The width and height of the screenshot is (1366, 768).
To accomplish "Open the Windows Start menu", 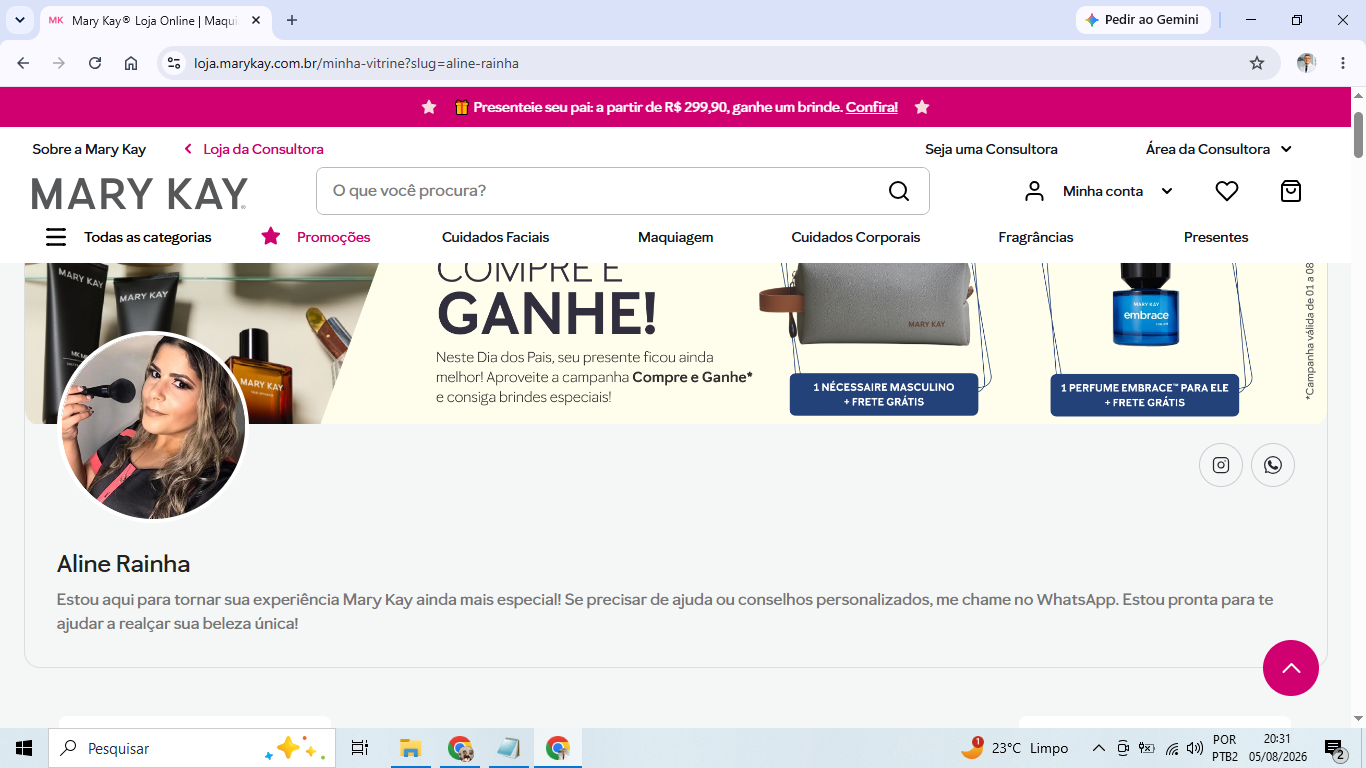I will pos(24,748).
